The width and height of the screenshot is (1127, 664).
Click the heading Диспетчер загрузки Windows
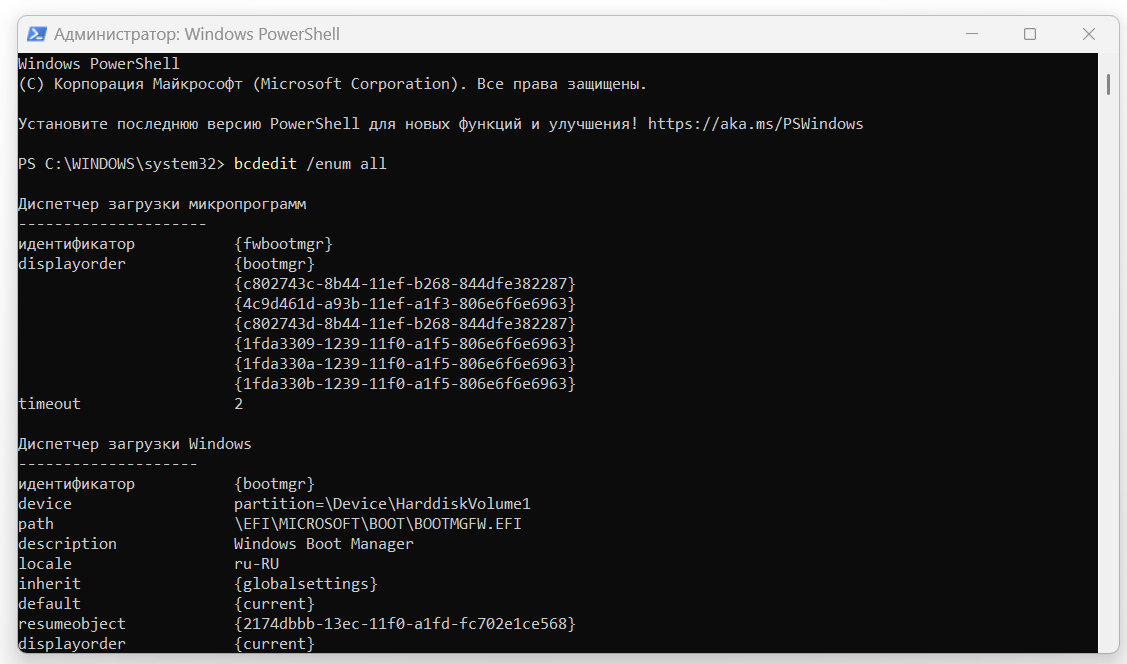[134, 444]
